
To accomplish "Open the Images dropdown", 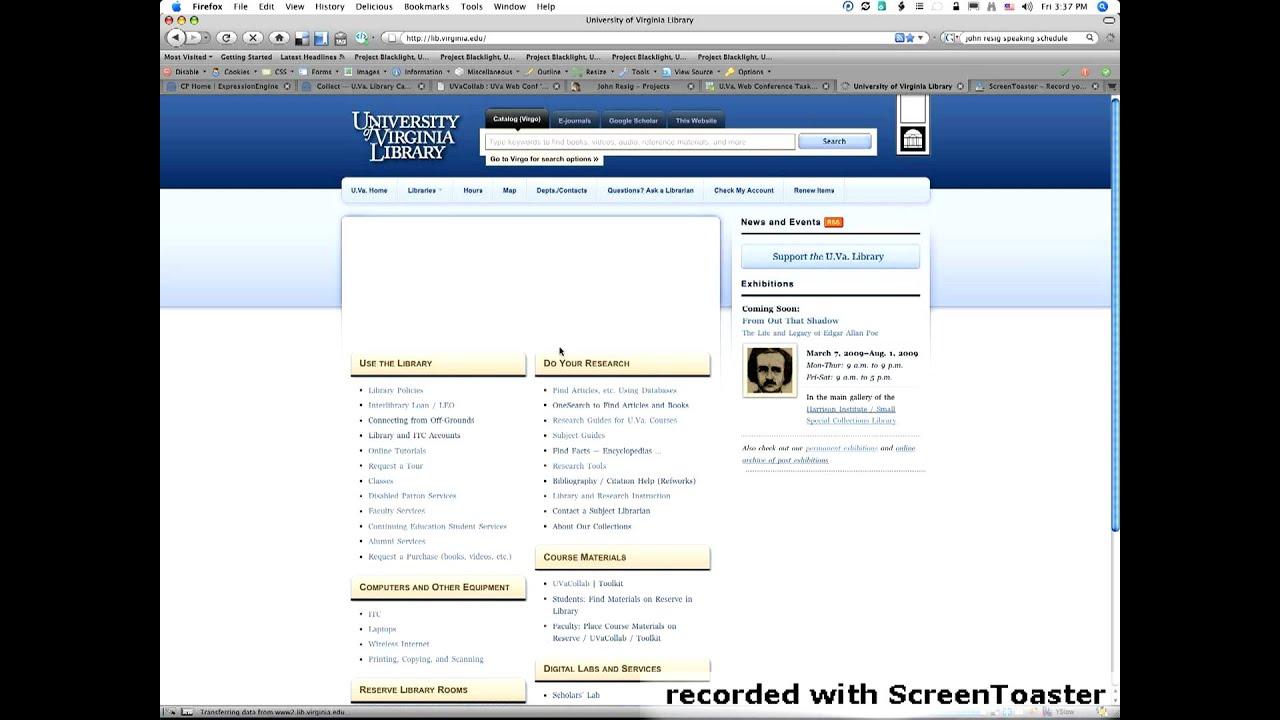I will point(368,72).
